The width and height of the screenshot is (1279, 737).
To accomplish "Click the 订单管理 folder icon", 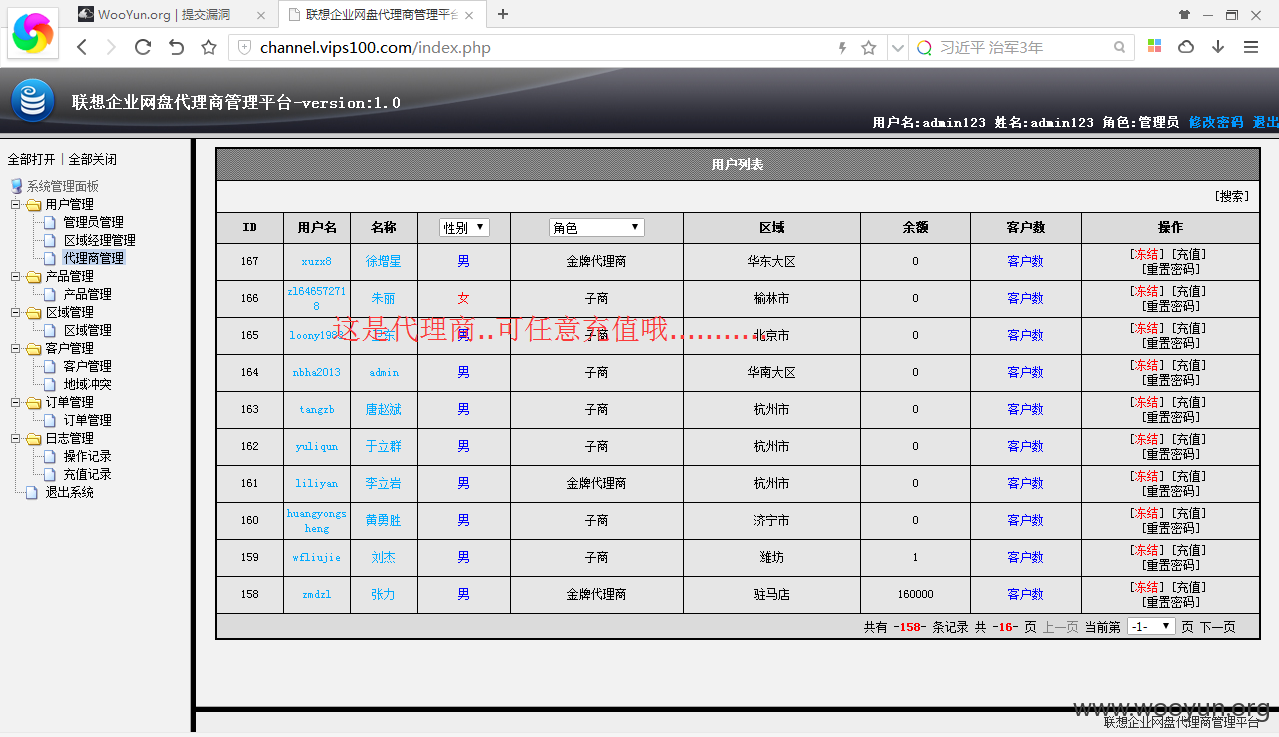I will [x=34, y=402].
